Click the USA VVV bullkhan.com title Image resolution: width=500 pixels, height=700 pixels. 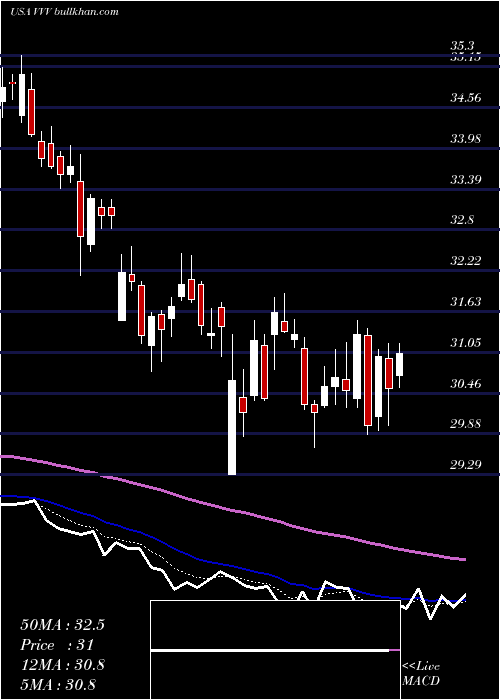click(65, 12)
